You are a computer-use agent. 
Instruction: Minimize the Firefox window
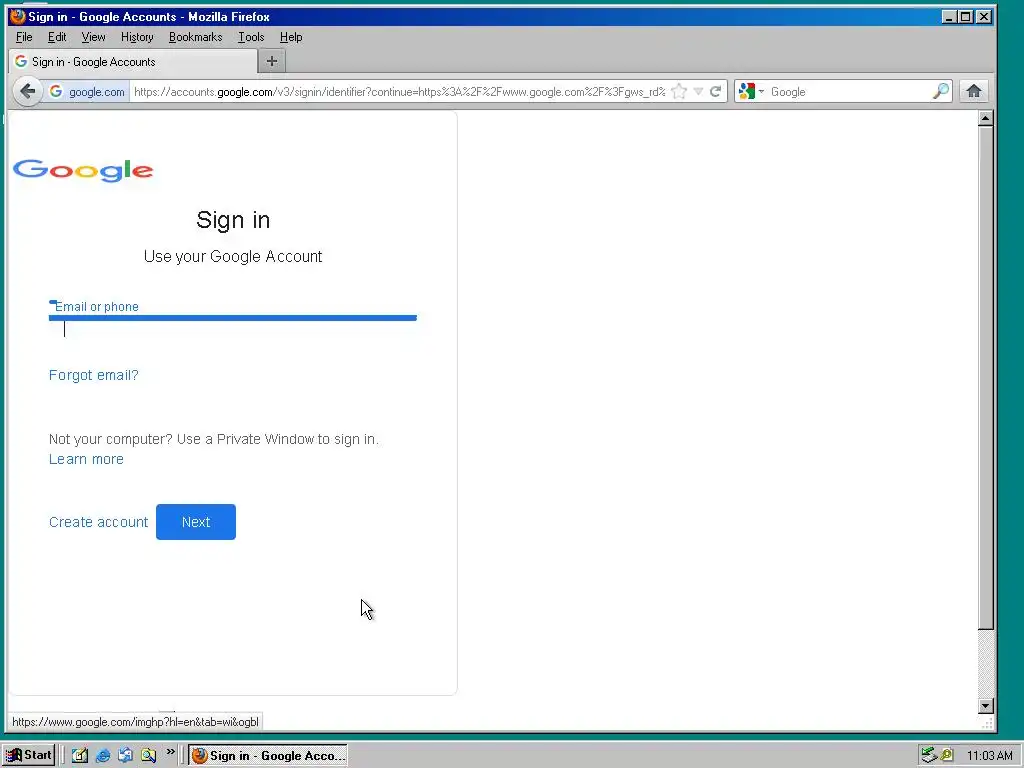click(949, 16)
